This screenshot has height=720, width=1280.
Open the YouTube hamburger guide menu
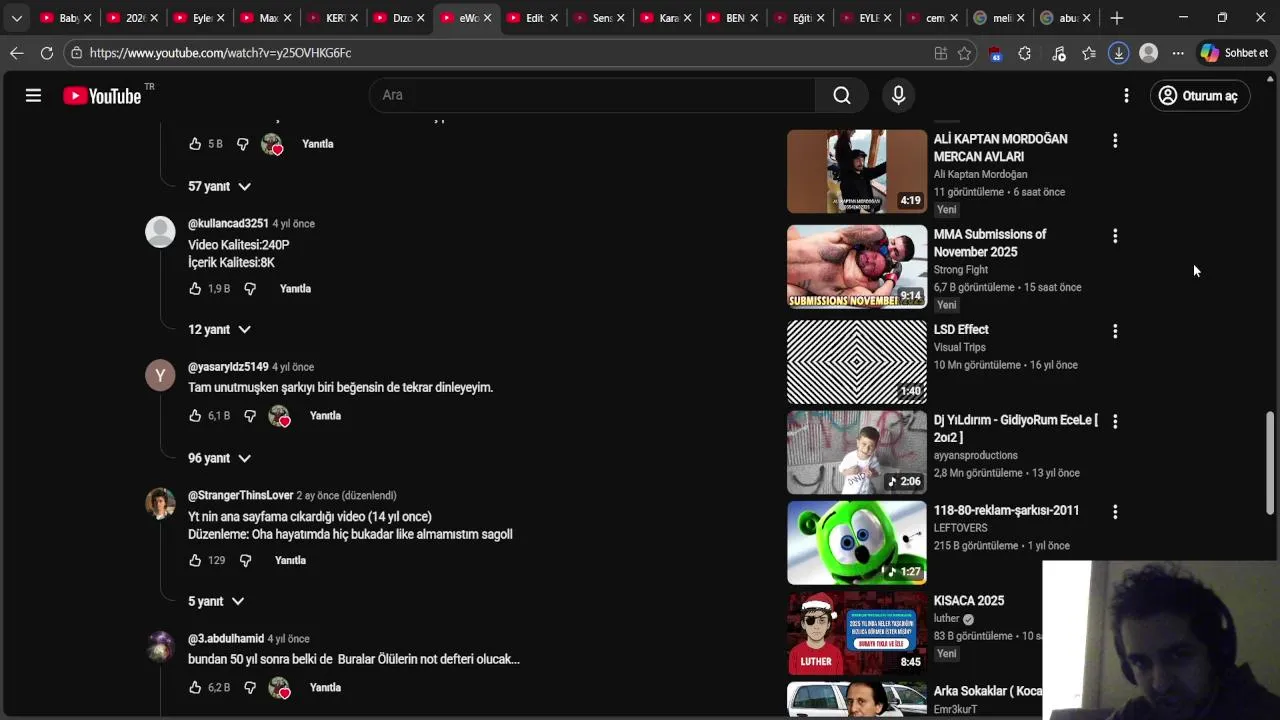[x=33, y=95]
